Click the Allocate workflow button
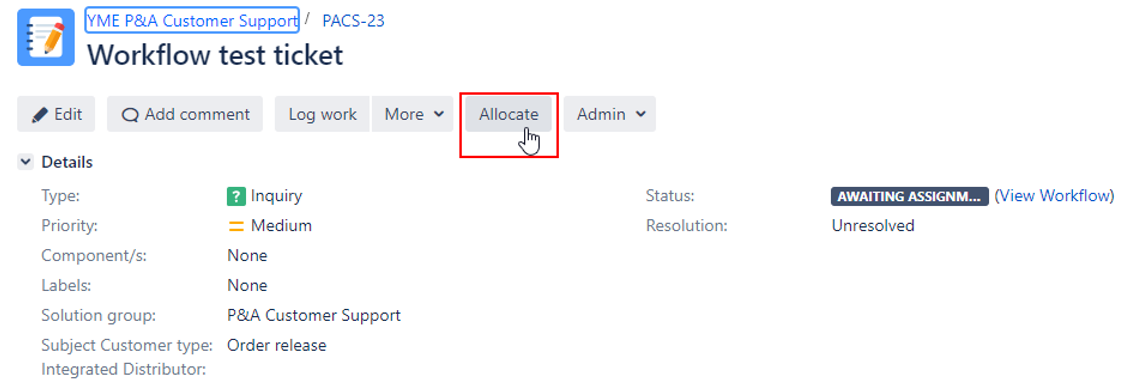The image size is (1135, 381). tap(508, 114)
